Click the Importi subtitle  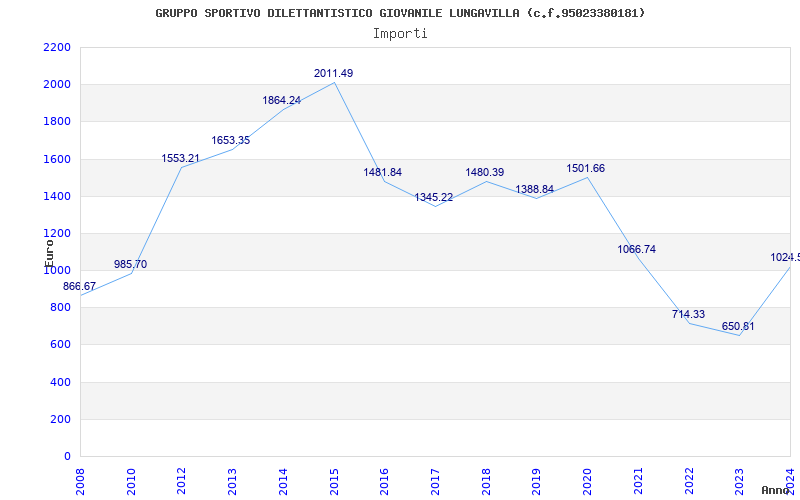click(x=400, y=34)
